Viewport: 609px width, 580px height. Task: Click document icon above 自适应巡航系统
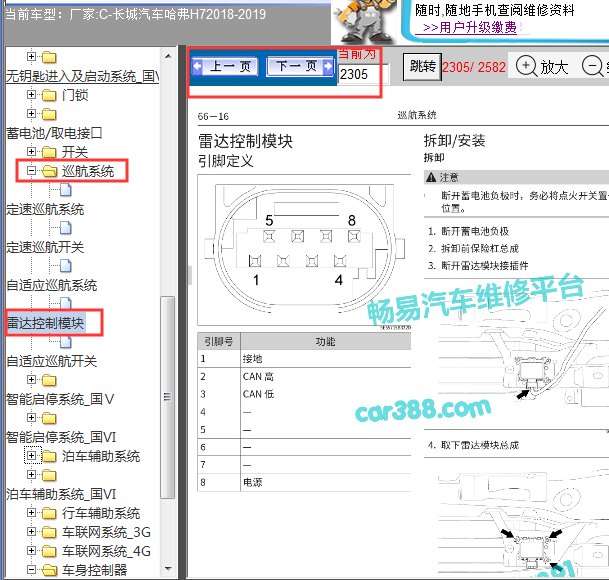[66, 266]
